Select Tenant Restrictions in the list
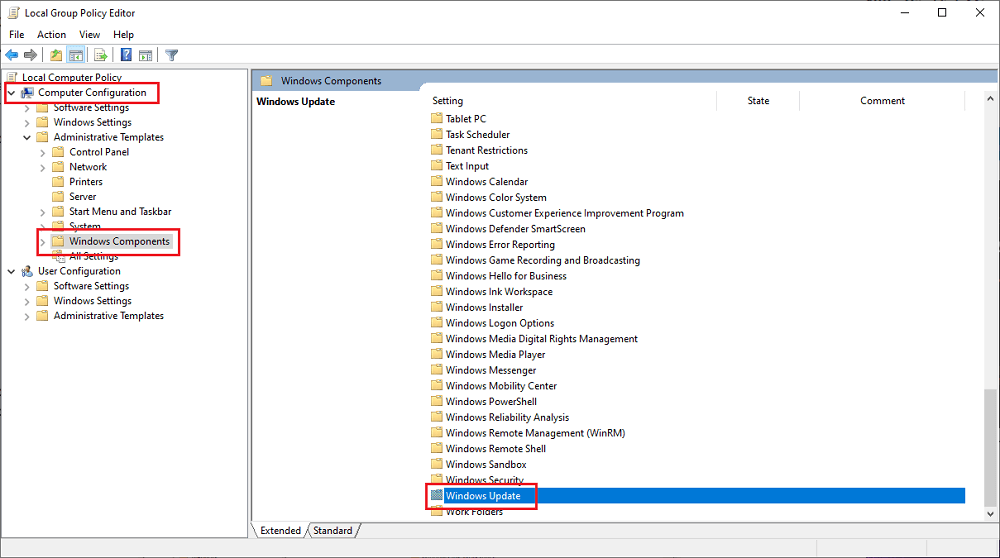Screen dimensions: 1000x558 tap(487, 151)
